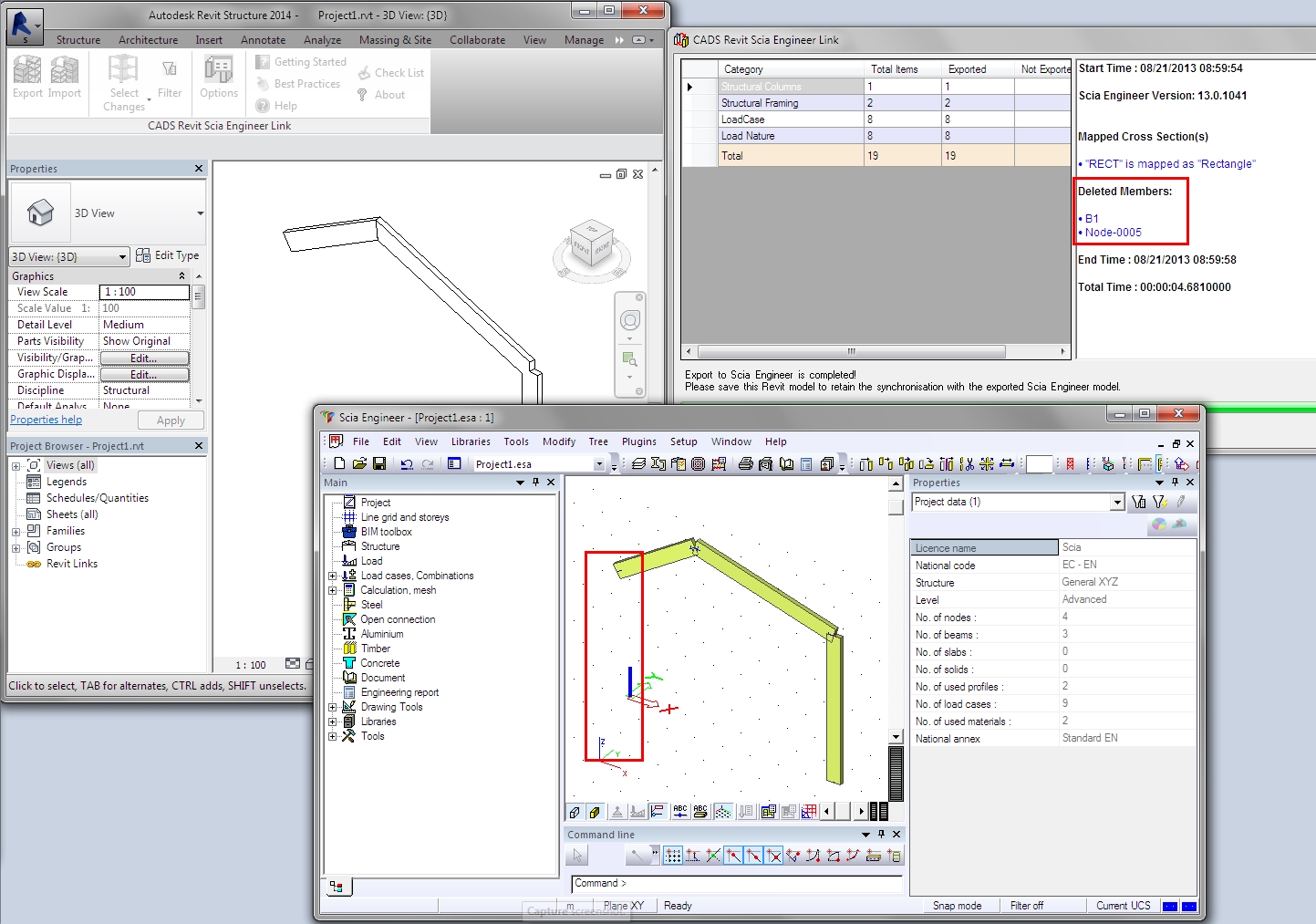This screenshot has height=924, width=1316.
Task: Toggle the wireframe view button
Action: coord(575,812)
